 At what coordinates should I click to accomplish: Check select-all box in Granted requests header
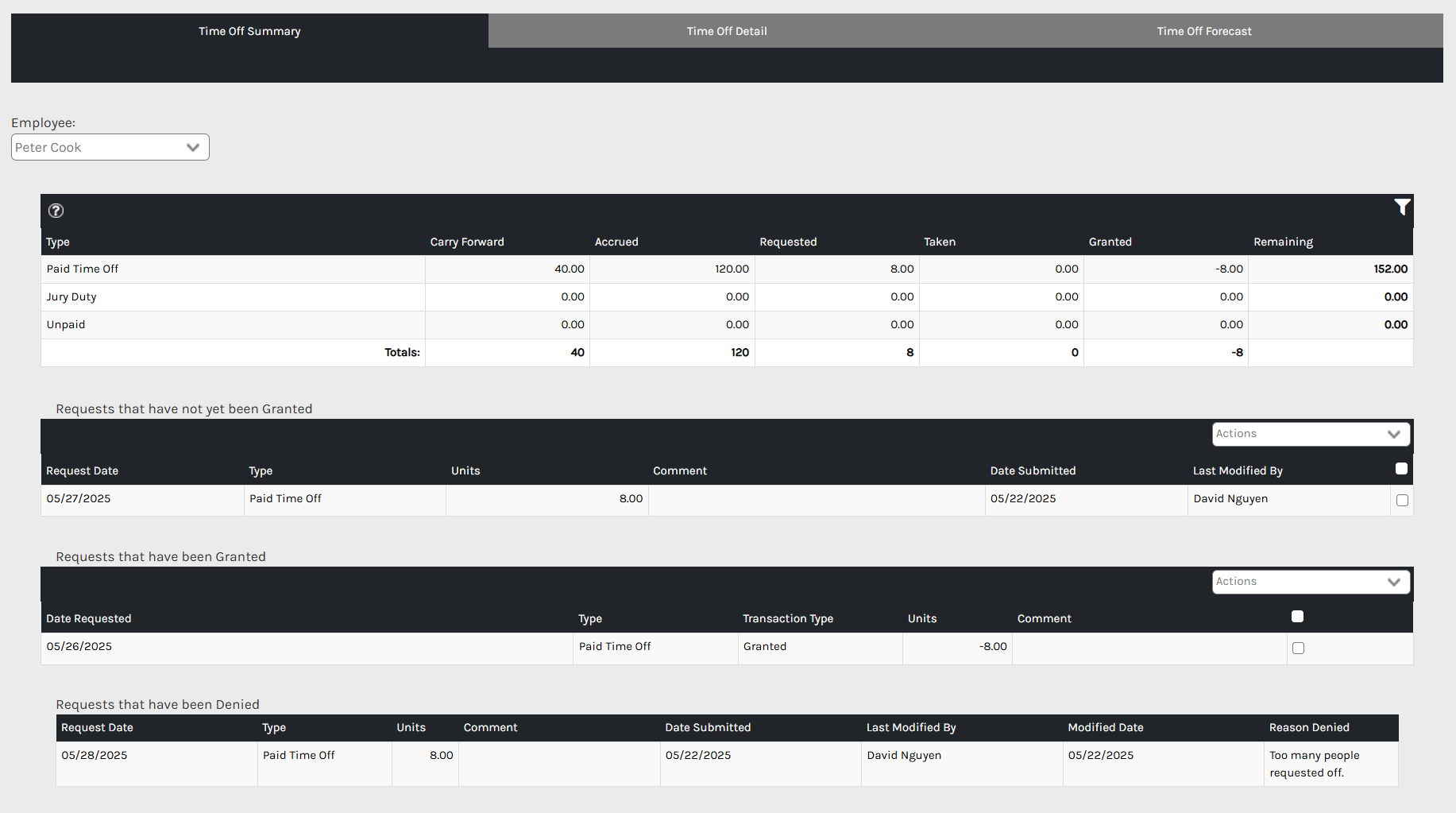click(1297, 617)
